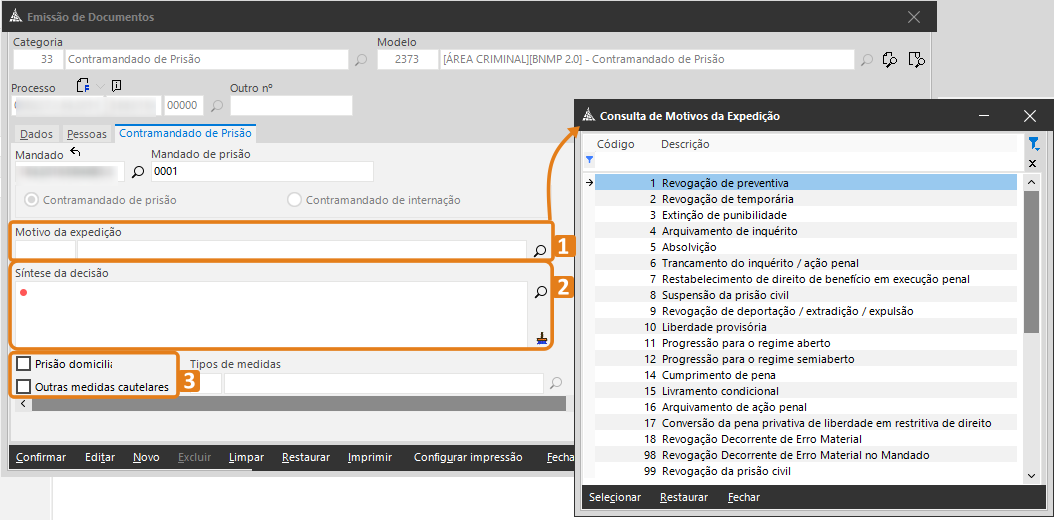Close the Emissão de Documentos window
This screenshot has width=1054, height=520.
point(914,17)
